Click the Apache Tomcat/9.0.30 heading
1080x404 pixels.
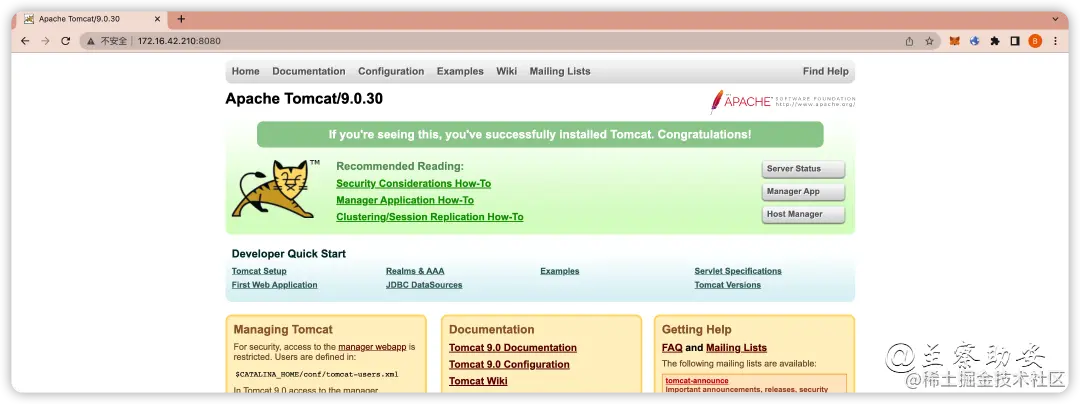[304, 99]
